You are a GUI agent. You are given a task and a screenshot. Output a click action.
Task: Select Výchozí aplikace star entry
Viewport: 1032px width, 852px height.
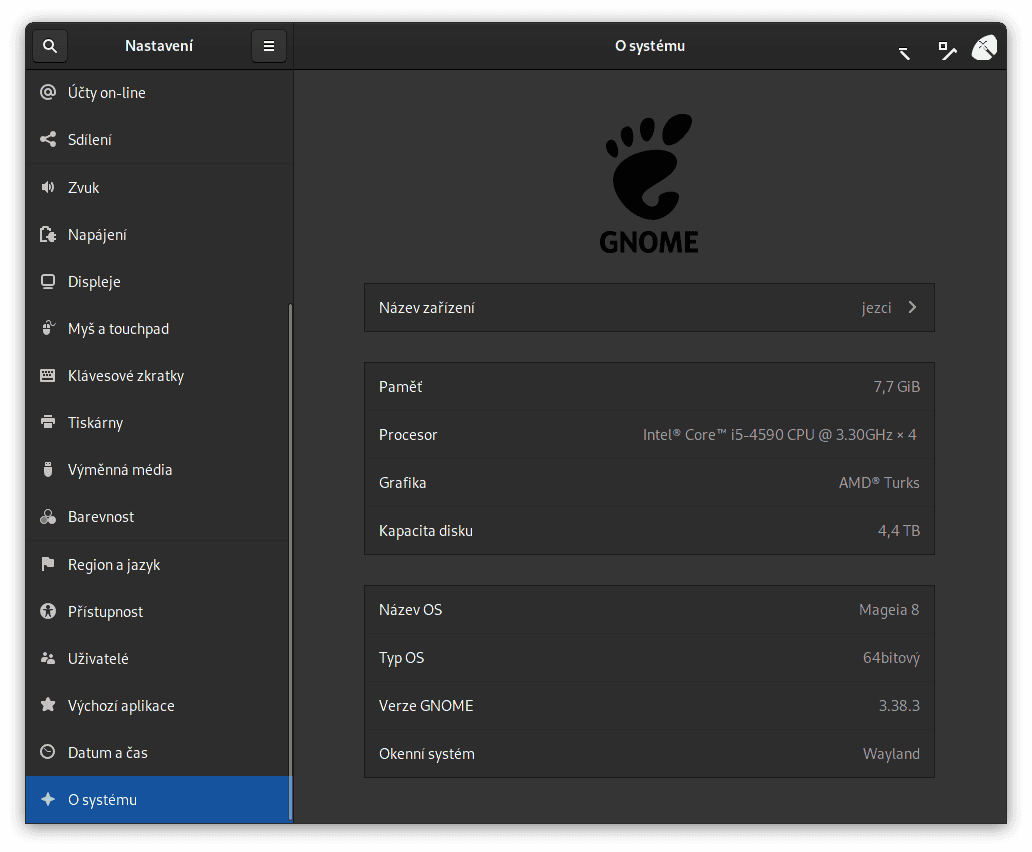coord(159,706)
